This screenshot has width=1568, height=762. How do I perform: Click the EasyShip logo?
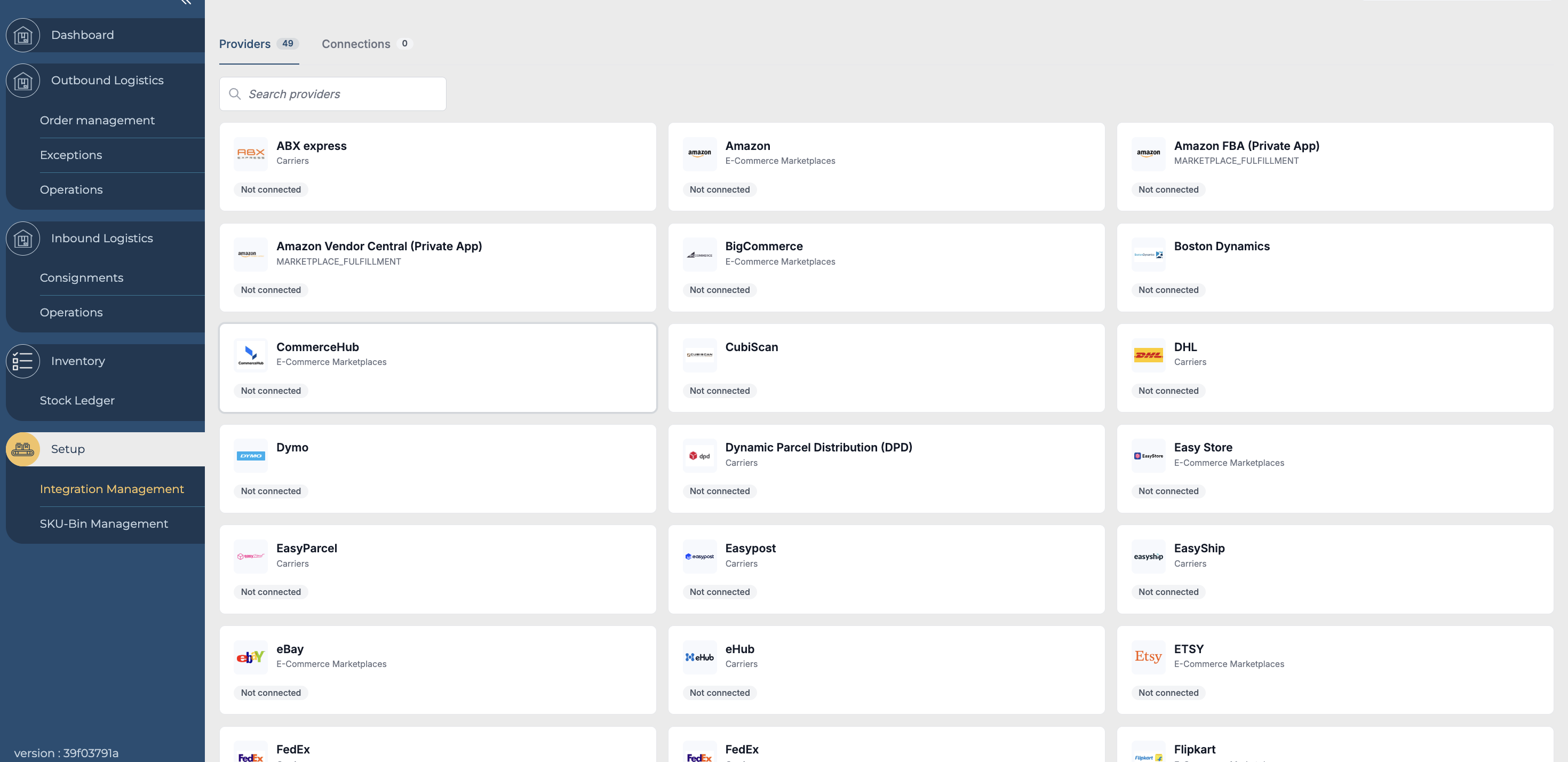point(1148,556)
